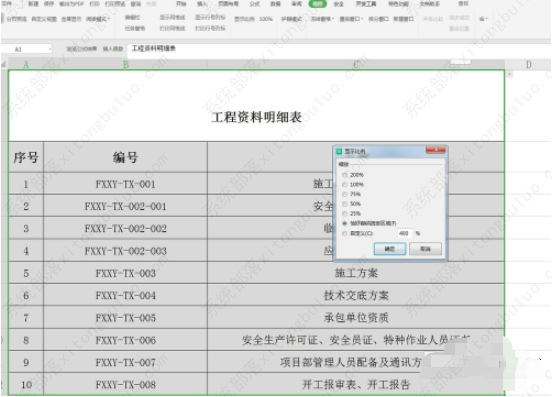Open the 文档助手 tab
This screenshot has height=397, width=552.
click(x=429, y=4)
